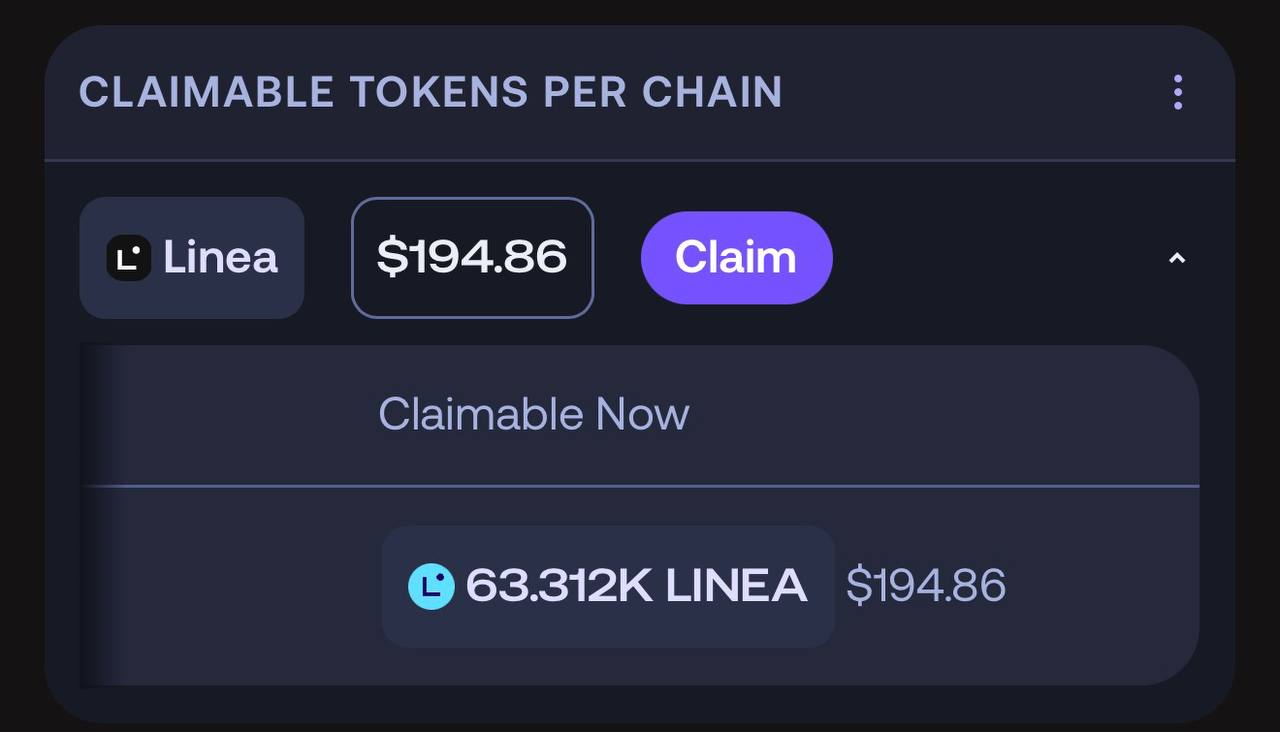The image size is (1280, 732).
Task: Click the word LINEA in the token chip
Action: tap(736, 586)
